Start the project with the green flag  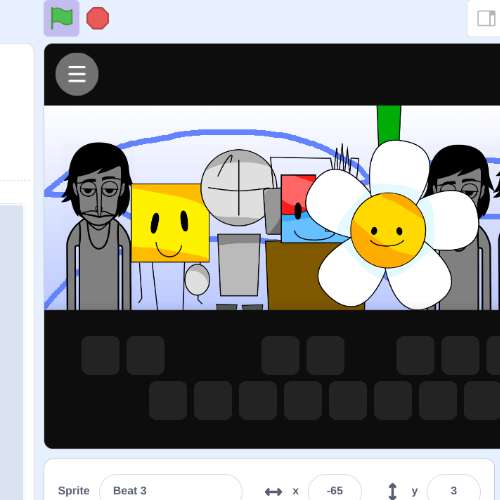tap(61, 18)
